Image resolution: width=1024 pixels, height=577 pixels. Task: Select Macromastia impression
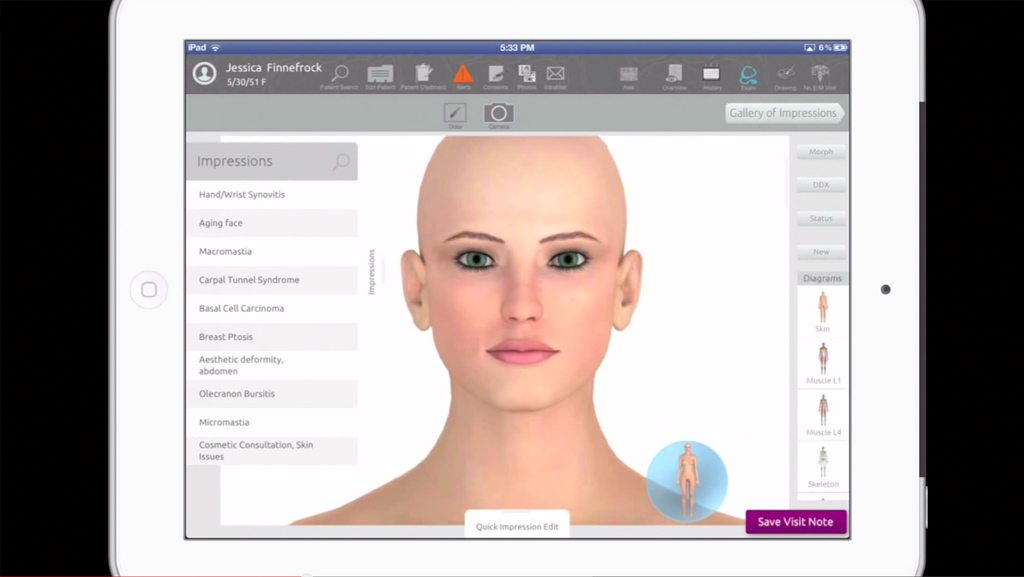point(272,251)
